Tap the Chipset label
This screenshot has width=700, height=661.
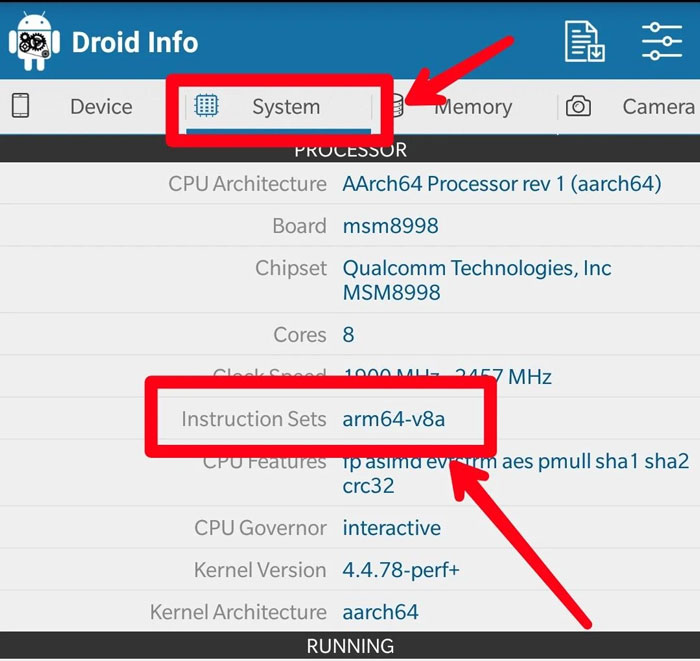pyautogui.click(x=291, y=268)
